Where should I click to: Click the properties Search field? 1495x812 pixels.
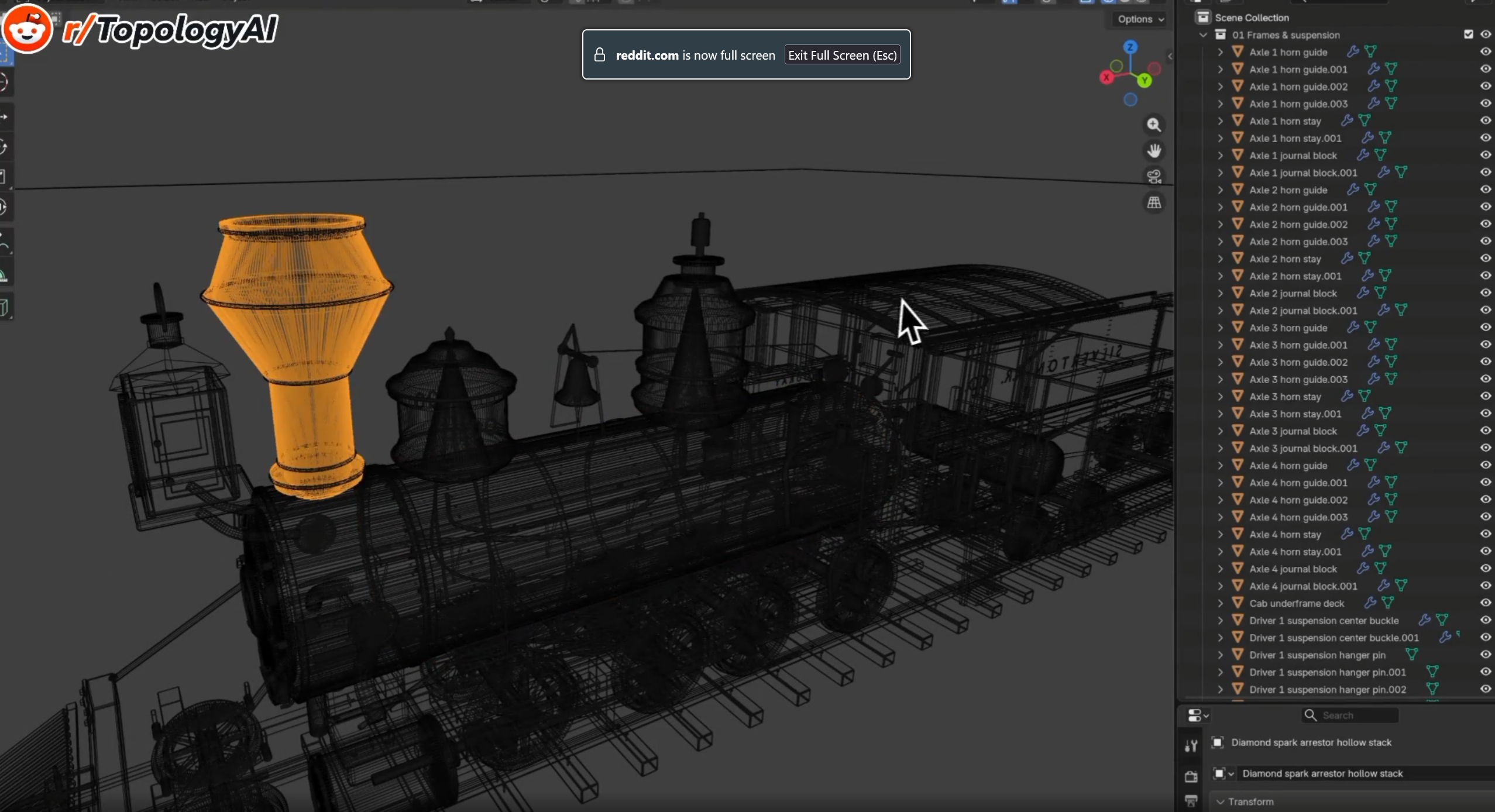point(1350,715)
